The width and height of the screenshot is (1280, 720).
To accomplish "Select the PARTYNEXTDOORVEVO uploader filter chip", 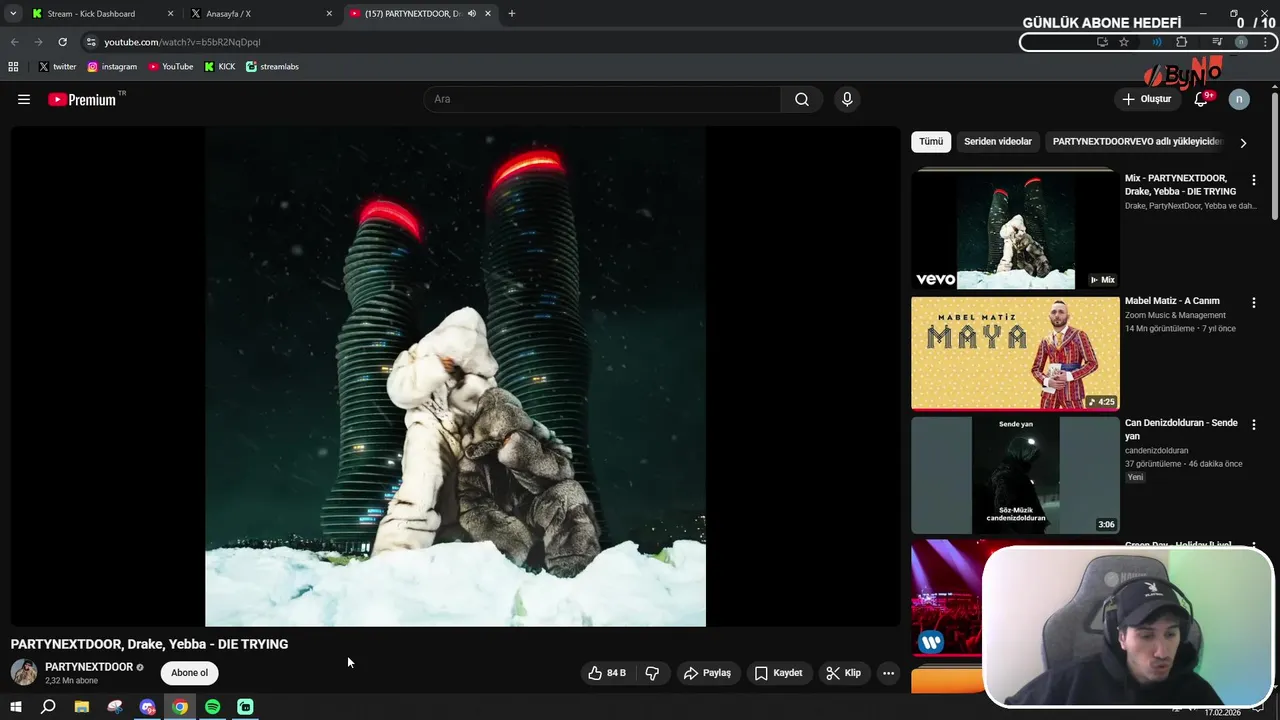I will 1138,142.
